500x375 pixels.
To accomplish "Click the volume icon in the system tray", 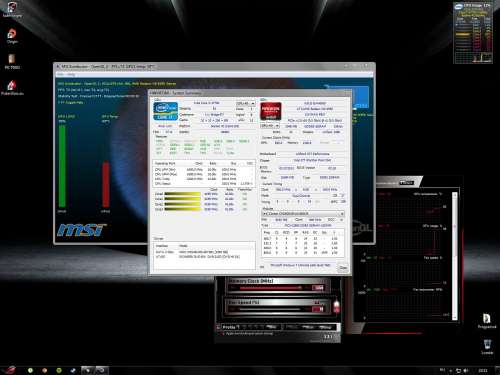I will 466,370.
